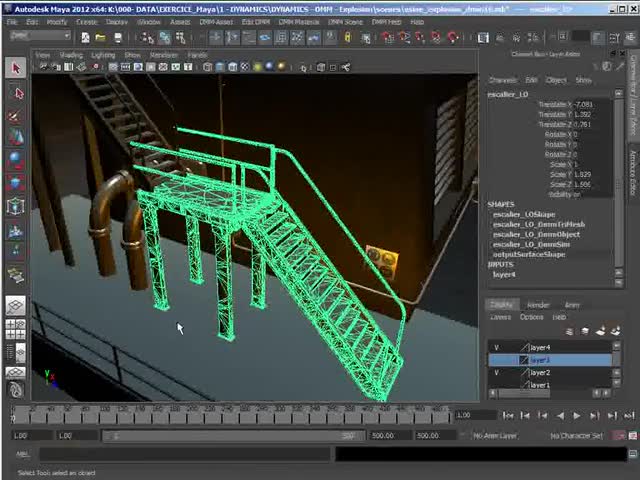Select the escalier_LO_DmmObject shape node
Screen dimensions: 640x480
pos(535,234)
